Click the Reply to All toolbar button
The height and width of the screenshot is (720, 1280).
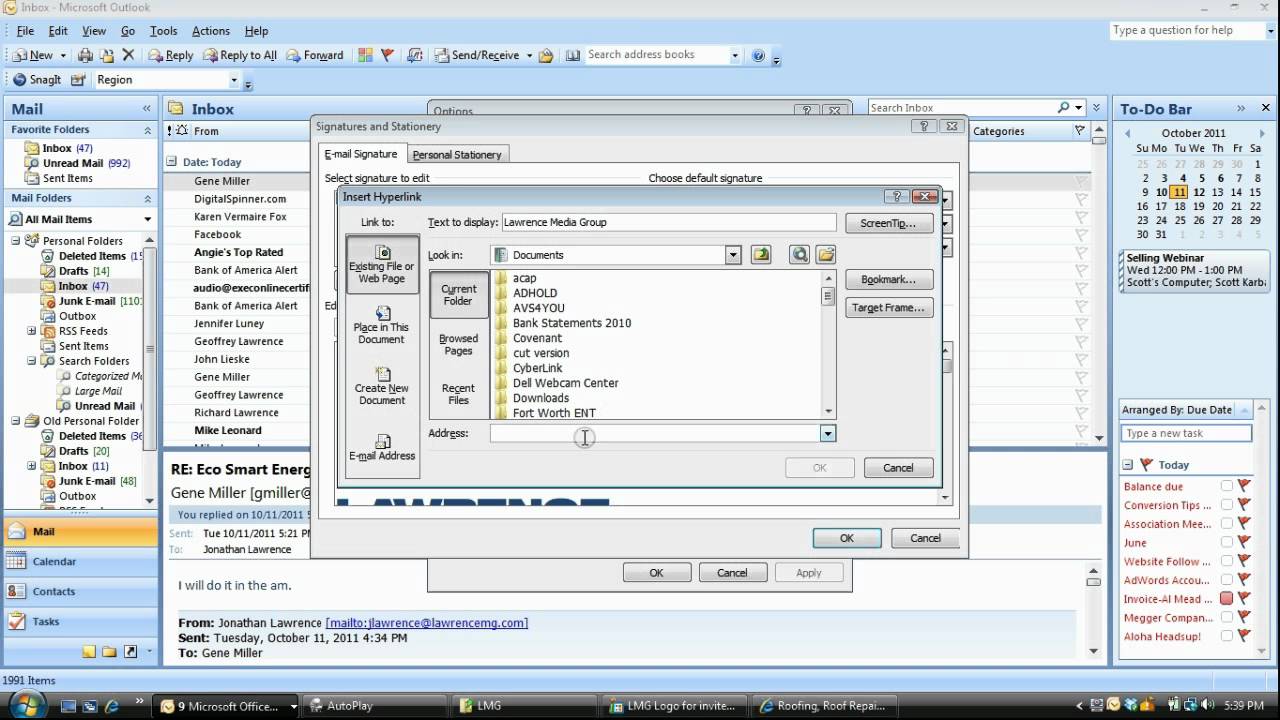tap(239, 56)
